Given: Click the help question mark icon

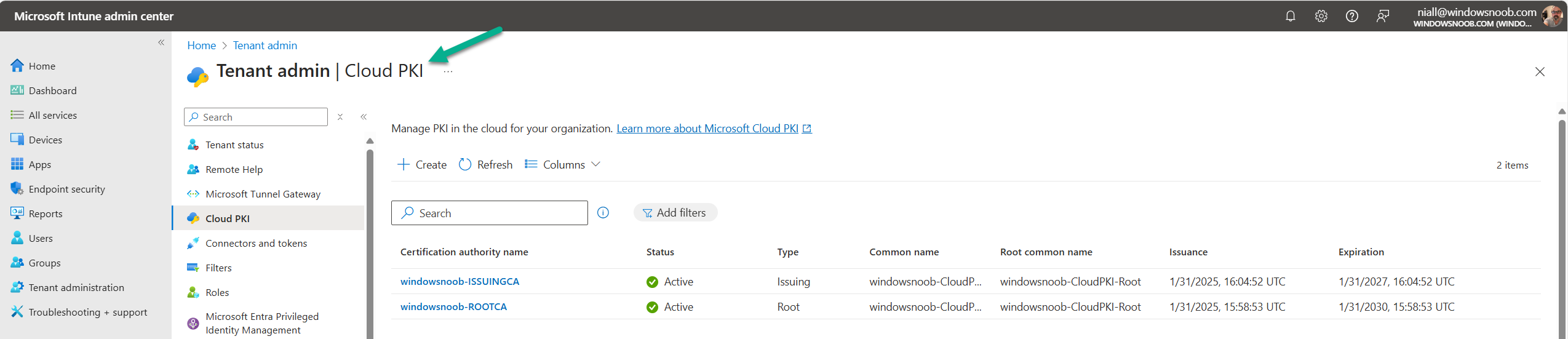Looking at the screenshot, I should pyautogui.click(x=1351, y=17).
